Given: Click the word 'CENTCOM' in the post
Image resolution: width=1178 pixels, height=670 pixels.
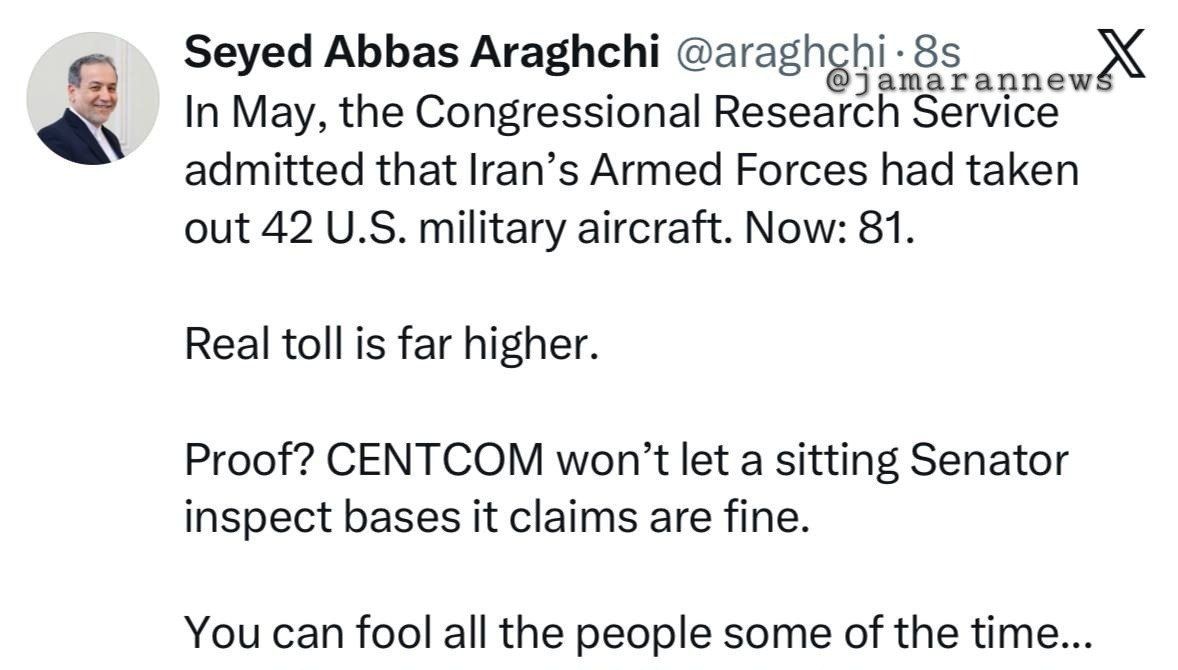Looking at the screenshot, I should tap(435, 460).
